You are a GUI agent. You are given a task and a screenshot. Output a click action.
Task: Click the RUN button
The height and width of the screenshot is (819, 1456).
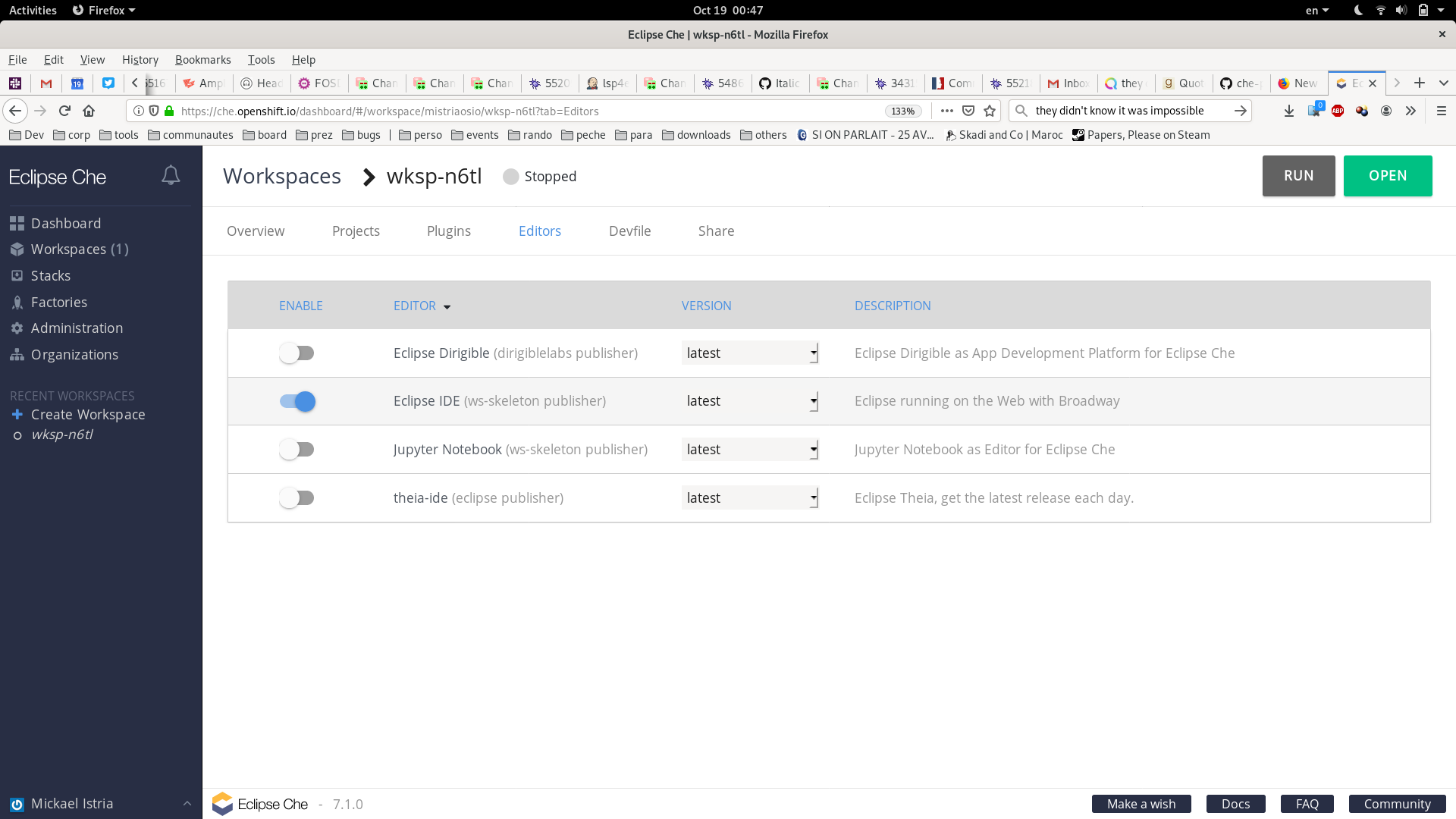pyautogui.click(x=1298, y=175)
